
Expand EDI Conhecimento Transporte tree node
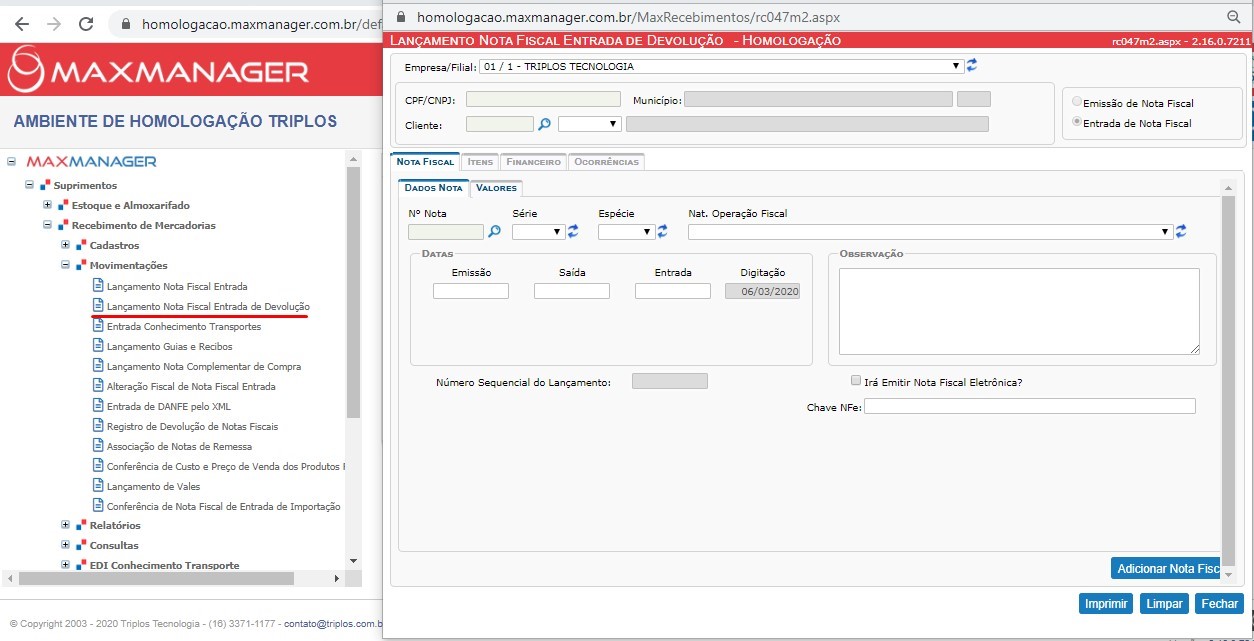click(65, 565)
